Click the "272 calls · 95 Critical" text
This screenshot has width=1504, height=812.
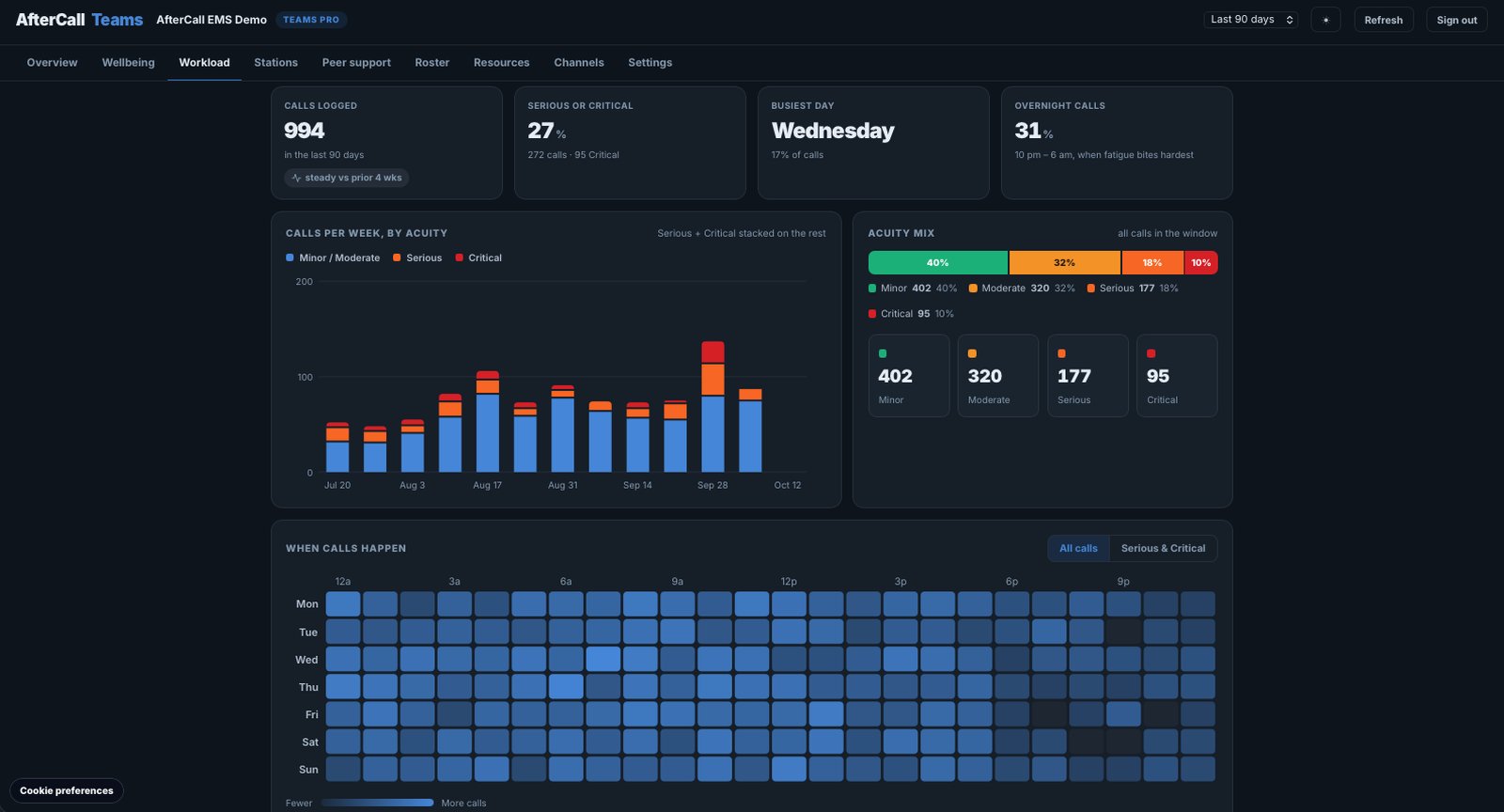tap(573, 155)
